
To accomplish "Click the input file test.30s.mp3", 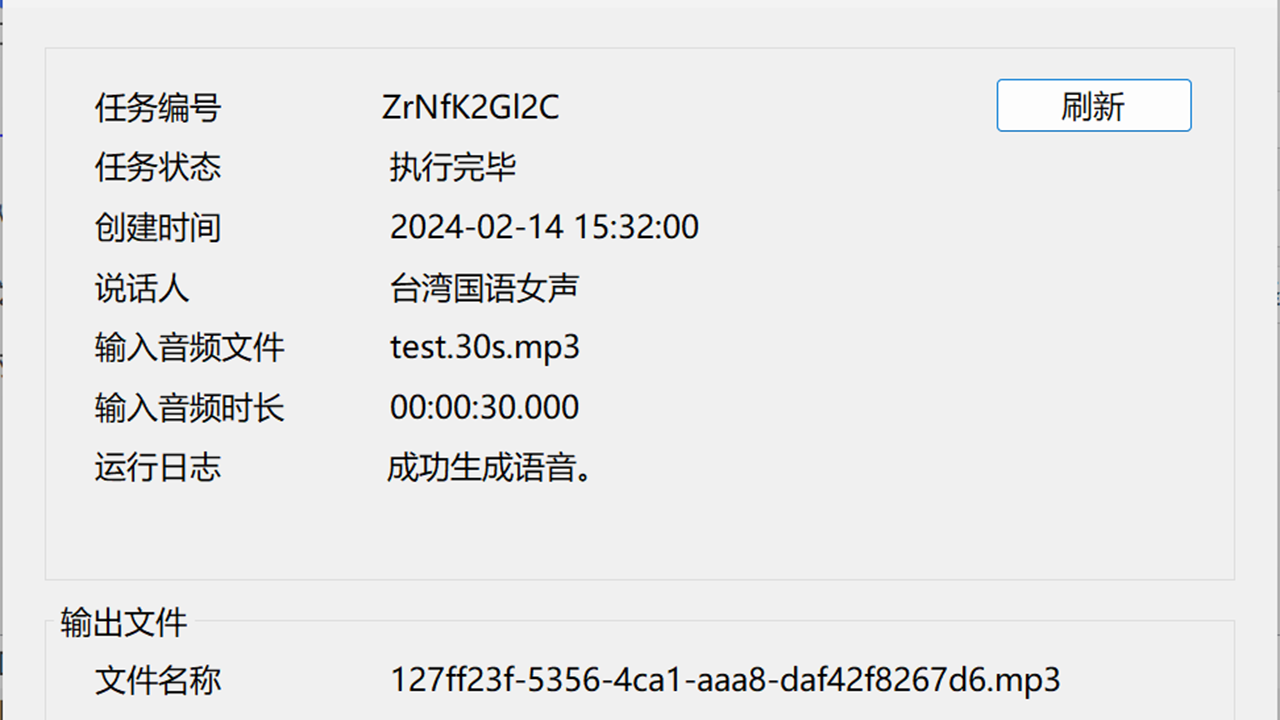I will (484, 347).
